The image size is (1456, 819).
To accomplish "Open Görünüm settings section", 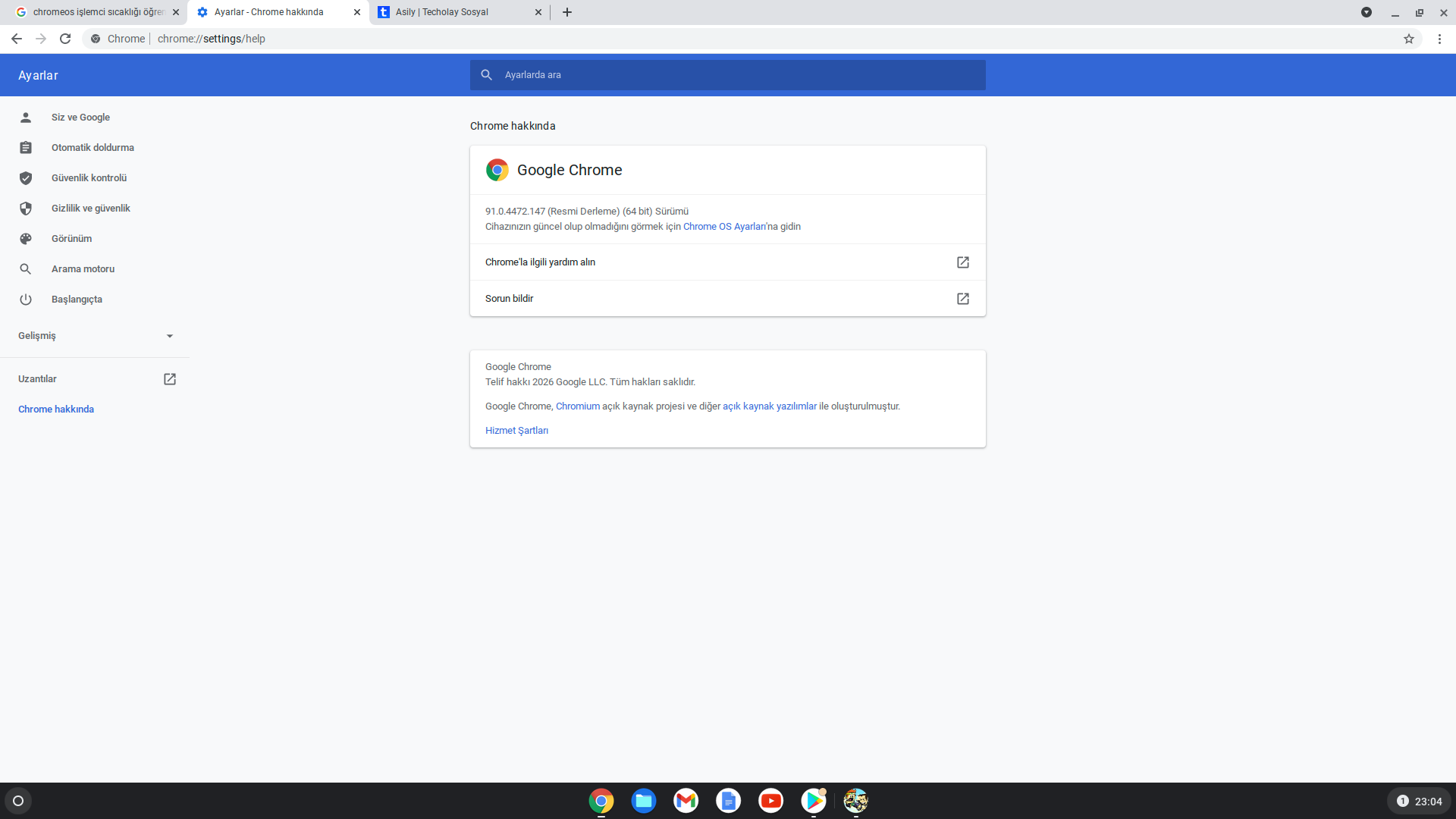I will click(x=95, y=239).
